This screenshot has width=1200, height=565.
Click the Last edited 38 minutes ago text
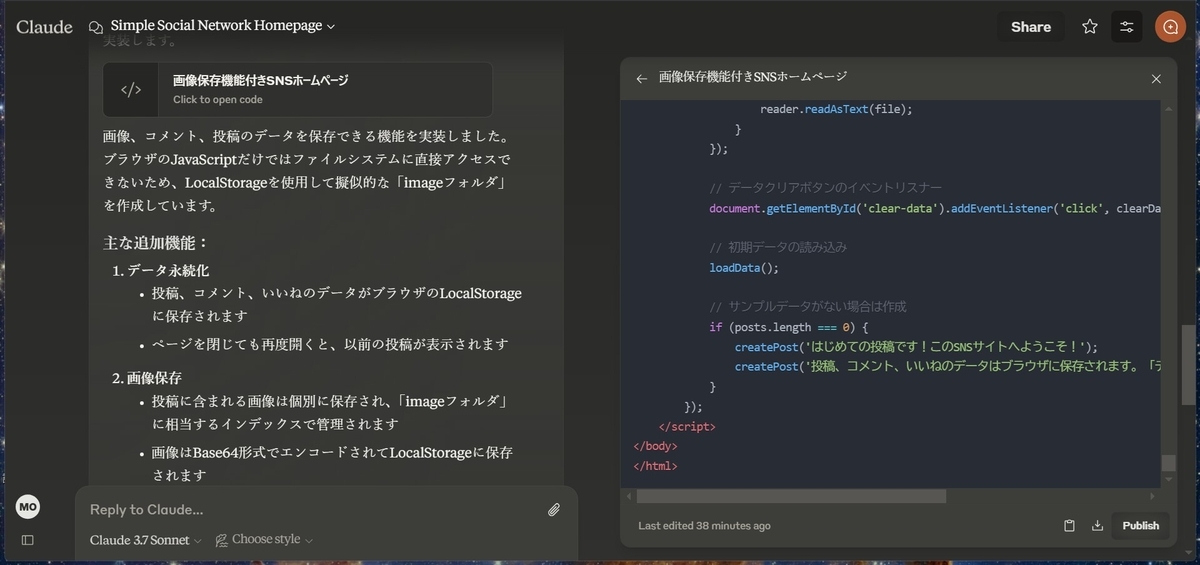tap(704, 526)
